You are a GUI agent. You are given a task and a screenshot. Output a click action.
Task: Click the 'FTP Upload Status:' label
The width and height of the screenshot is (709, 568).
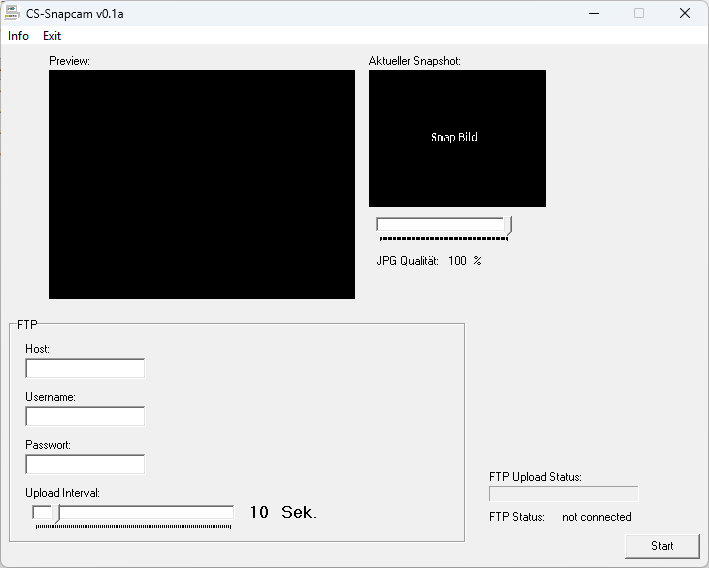pos(535,477)
